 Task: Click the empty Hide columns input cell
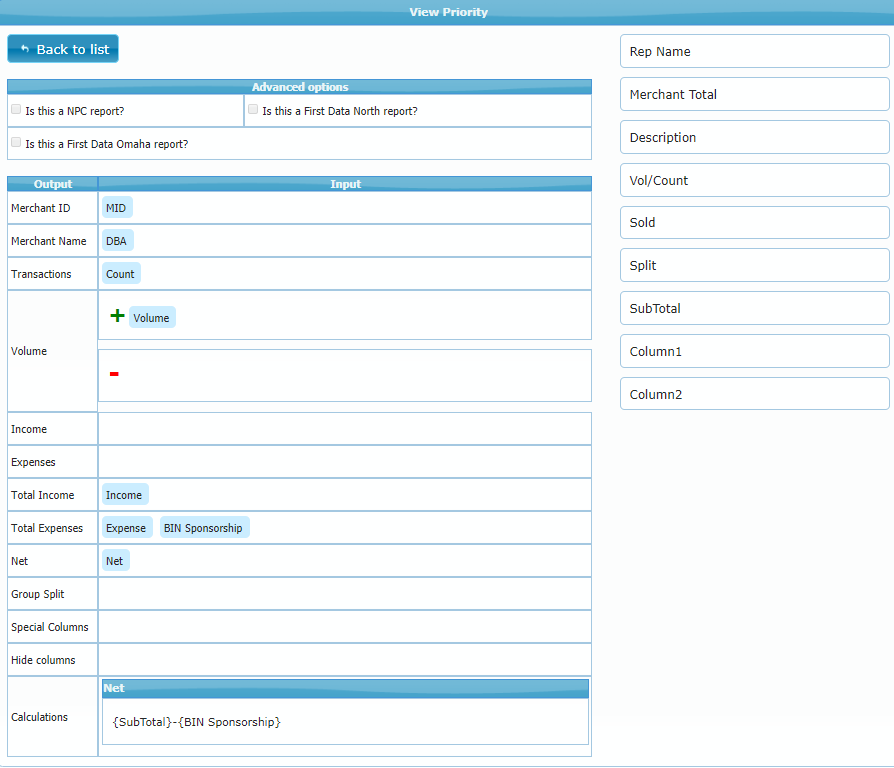pos(344,660)
